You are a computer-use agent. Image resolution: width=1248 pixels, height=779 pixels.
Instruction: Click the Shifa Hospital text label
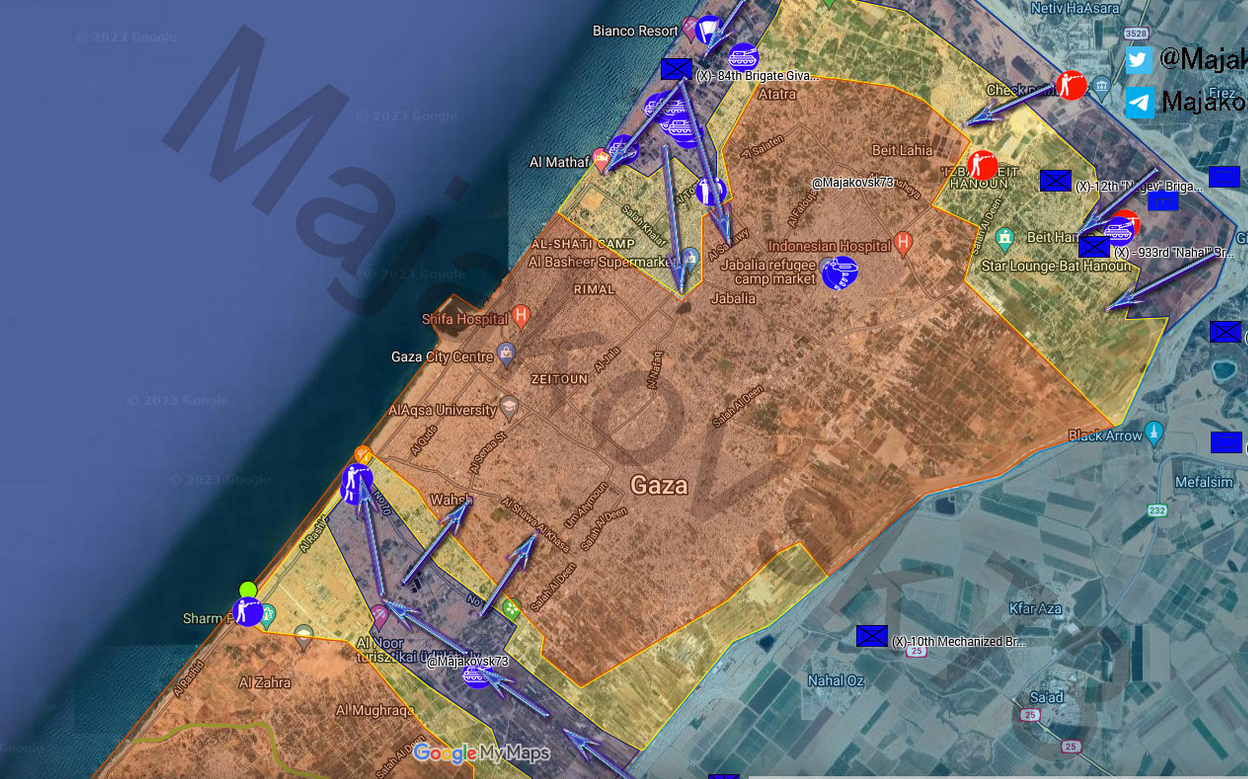click(465, 320)
